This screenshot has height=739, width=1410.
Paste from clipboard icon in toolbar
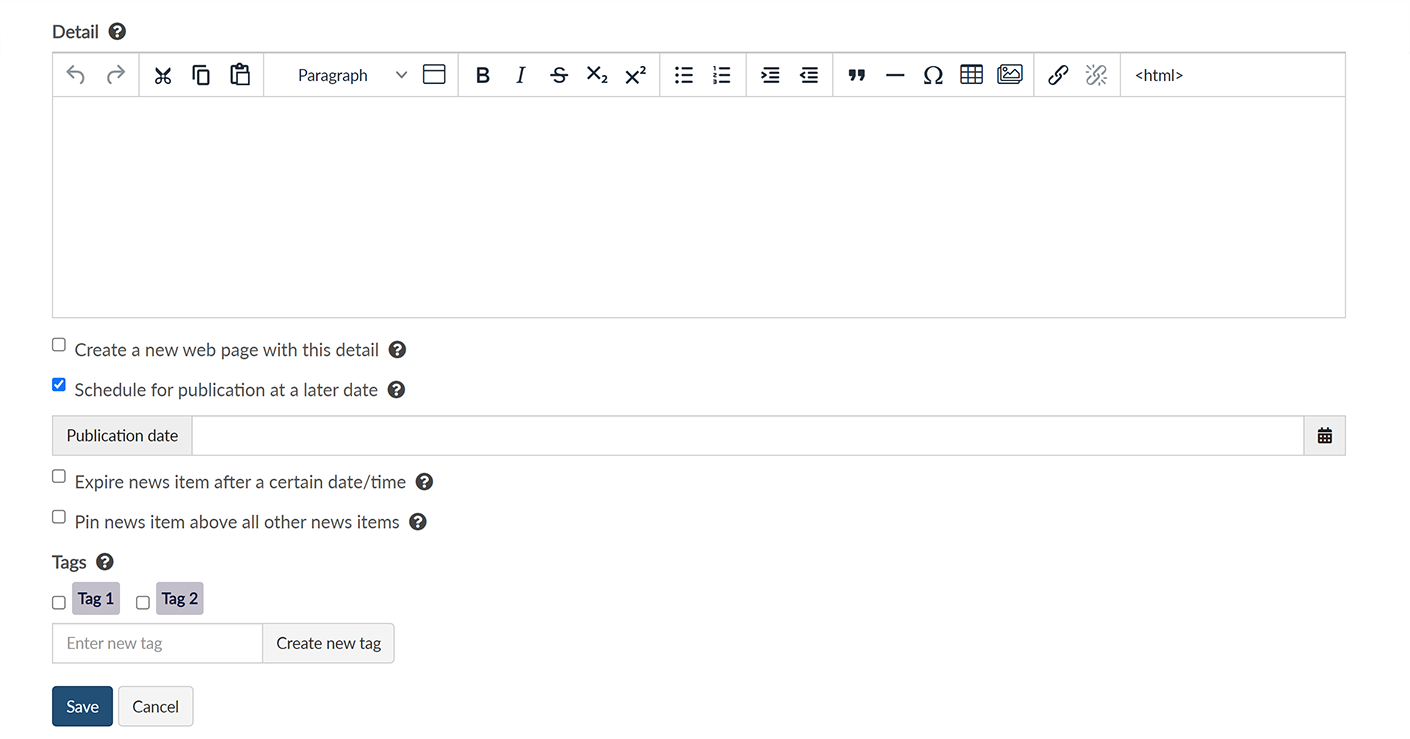pyautogui.click(x=240, y=75)
